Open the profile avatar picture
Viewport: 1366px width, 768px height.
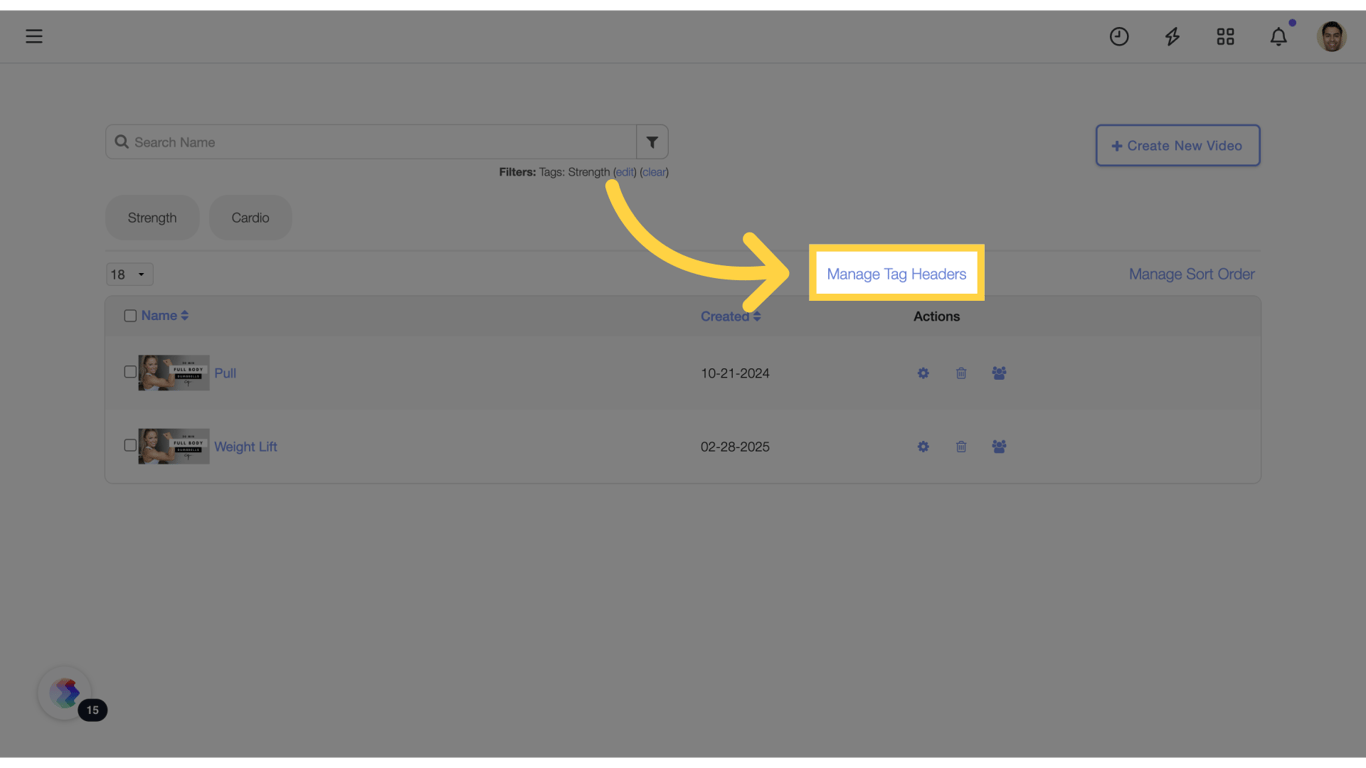tap(1331, 36)
